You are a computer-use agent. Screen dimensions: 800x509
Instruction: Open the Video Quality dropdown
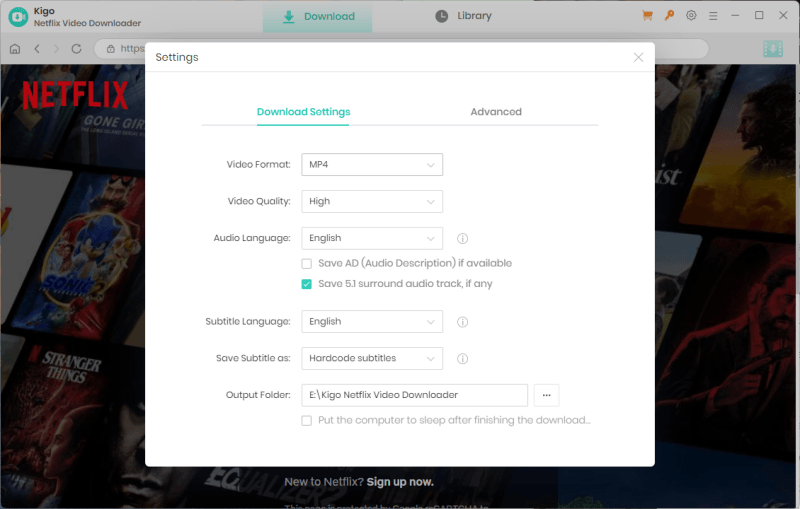[372, 201]
